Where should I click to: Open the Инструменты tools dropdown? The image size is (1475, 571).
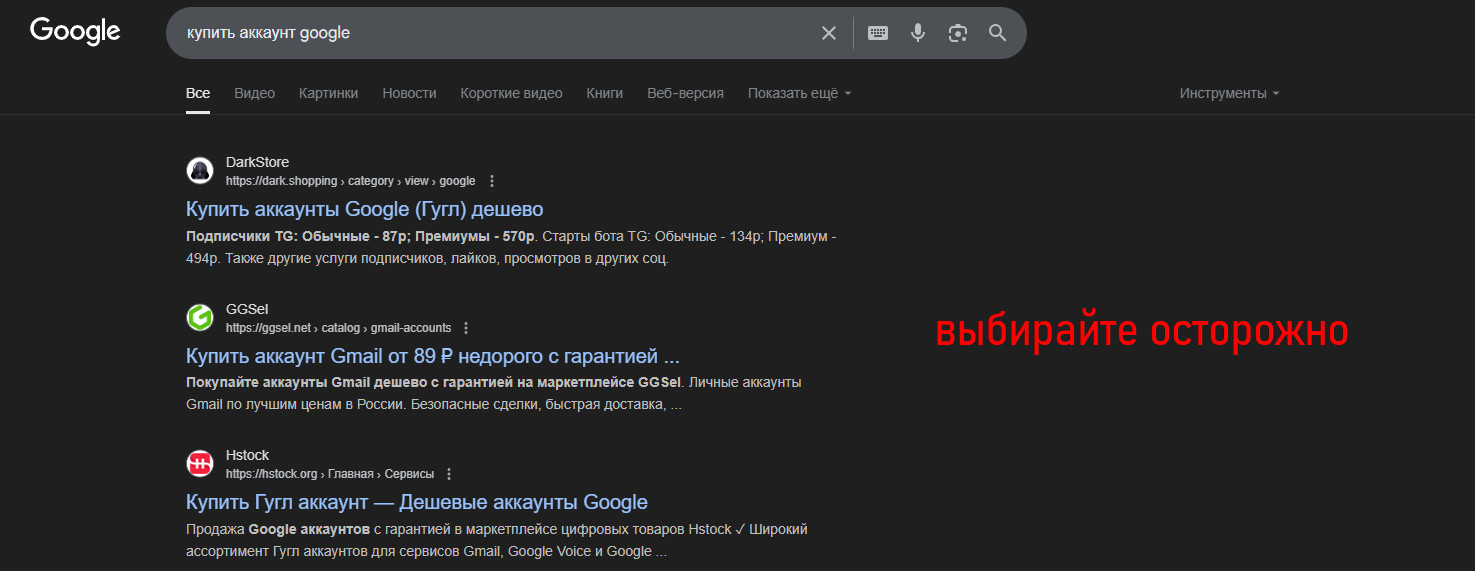pos(1229,93)
